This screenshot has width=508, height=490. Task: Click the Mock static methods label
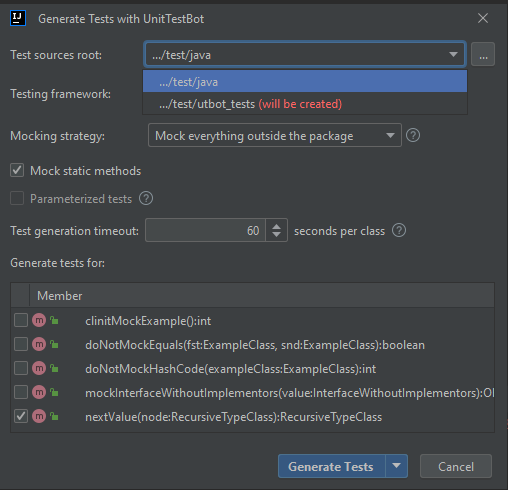pos(86,171)
